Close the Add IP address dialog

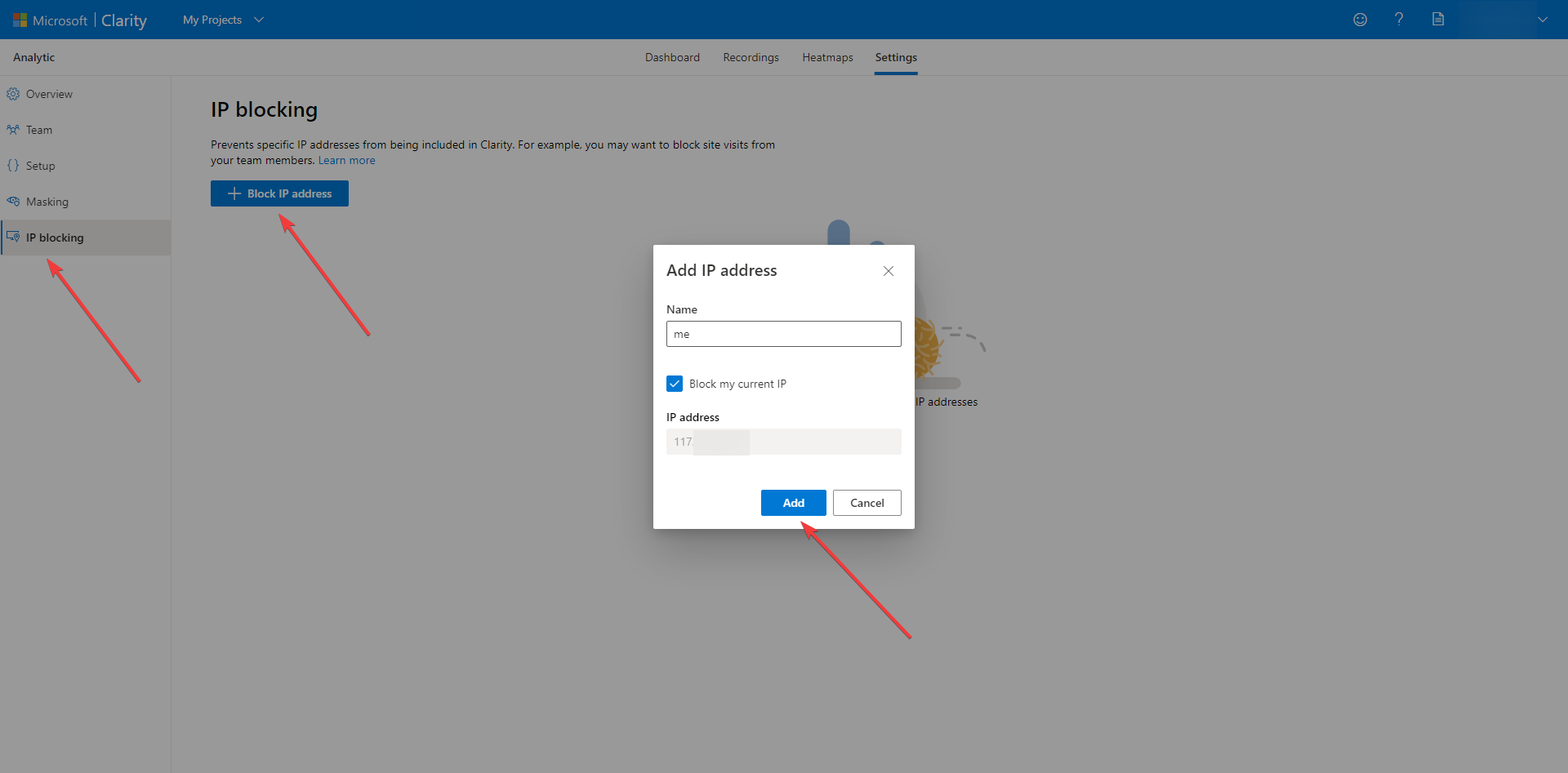point(889,271)
